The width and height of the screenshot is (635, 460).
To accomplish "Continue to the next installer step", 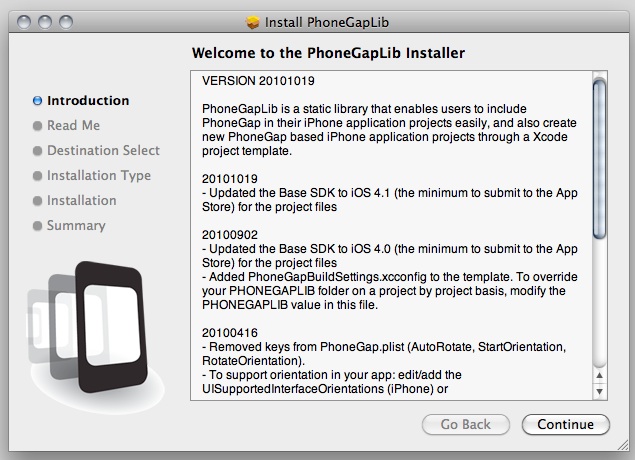I will click(566, 424).
